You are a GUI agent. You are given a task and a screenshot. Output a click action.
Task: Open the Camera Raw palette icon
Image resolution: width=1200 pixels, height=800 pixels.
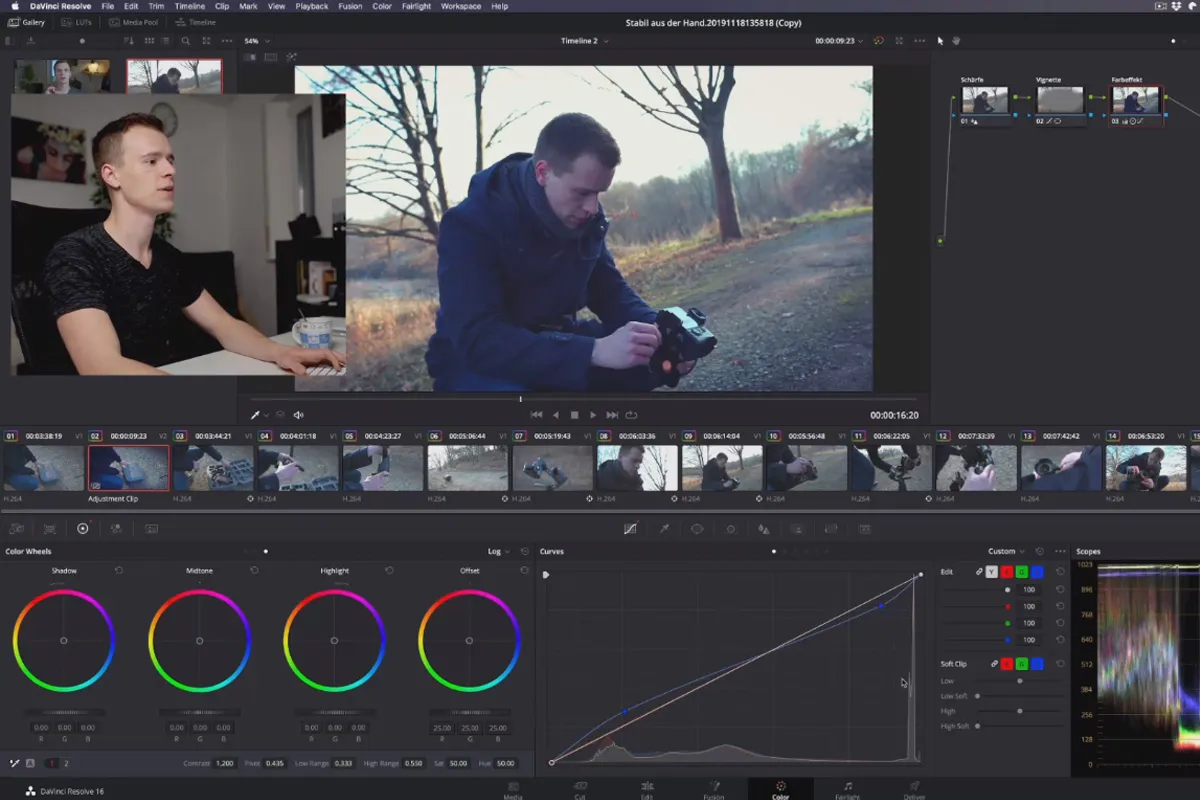click(x=17, y=528)
